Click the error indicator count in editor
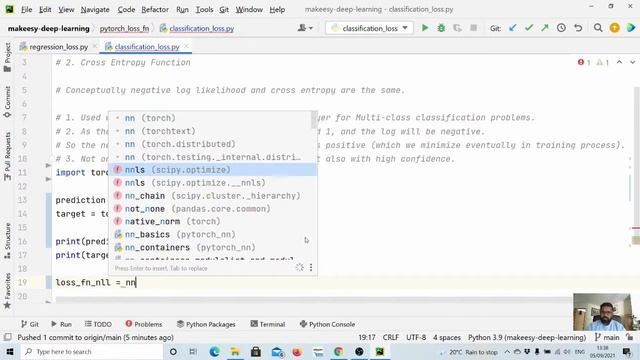 click(x=584, y=62)
